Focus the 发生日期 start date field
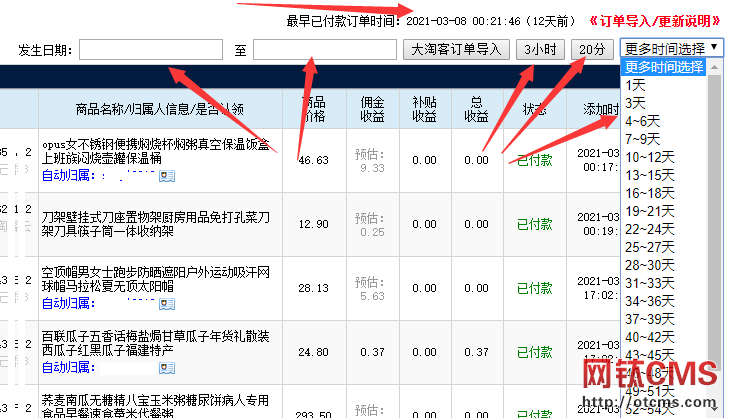This screenshot has height=418, width=731. click(x=151, y=49)
